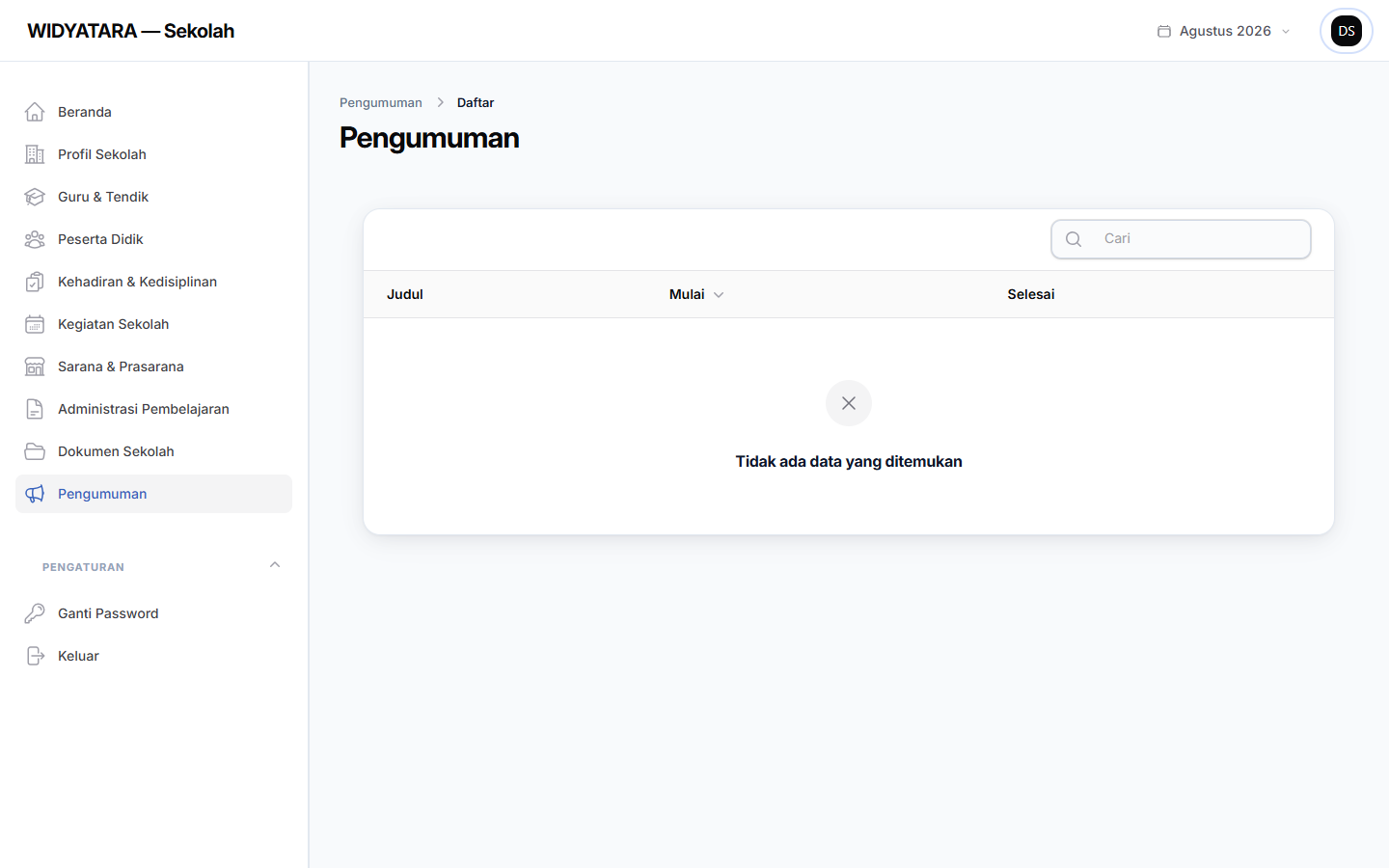Open the Agustus 2026 period dropdown

coord(1224,31)
